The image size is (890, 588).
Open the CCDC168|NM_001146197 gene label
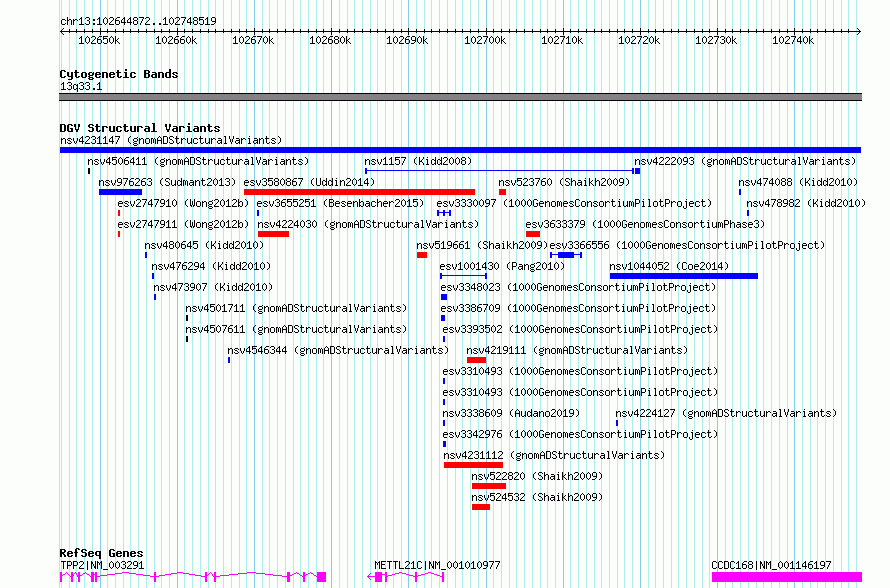[x=771, y=565]
